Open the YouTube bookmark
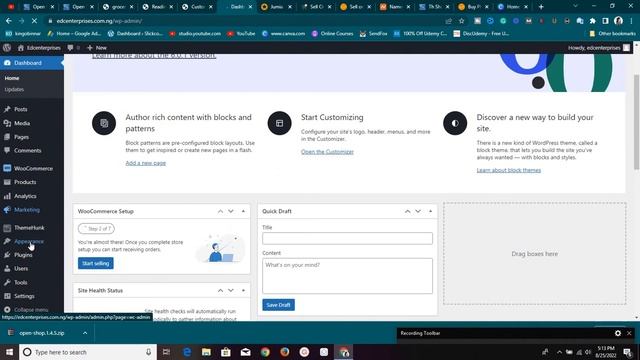Viewport: 640px width, 360px height. coord(241,33)
